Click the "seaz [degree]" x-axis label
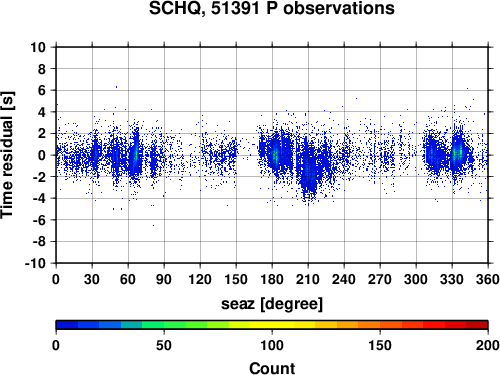This screenshot has width=500, height=375. tap(272, 304)
